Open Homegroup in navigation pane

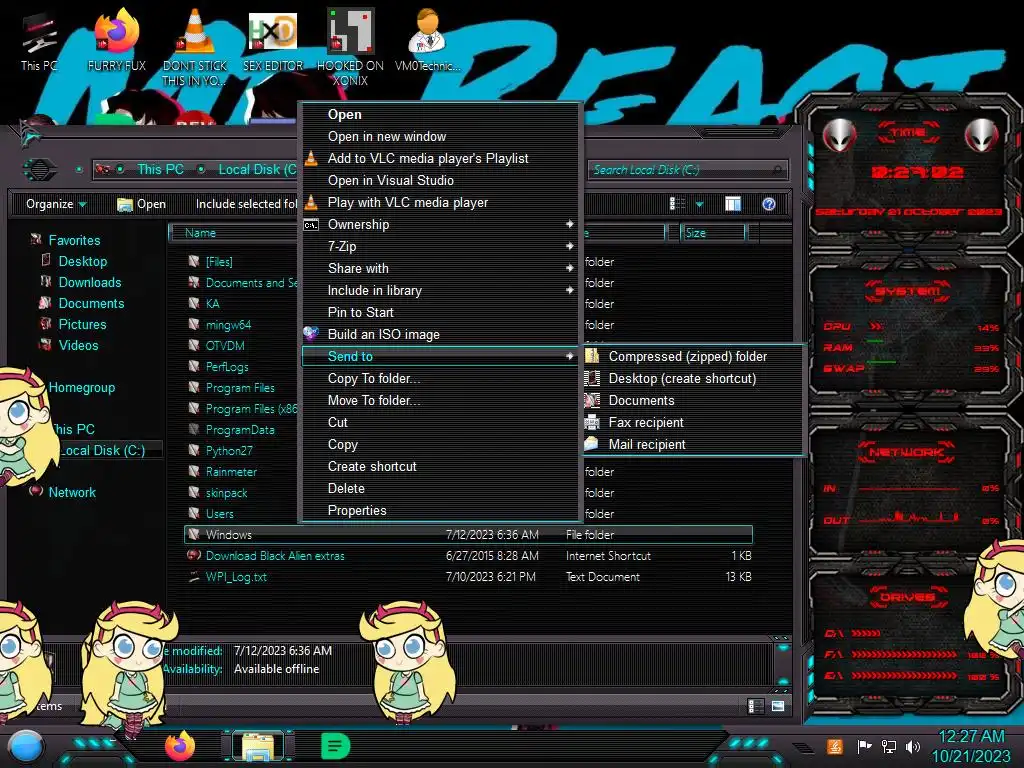click(x=82, y=387)
